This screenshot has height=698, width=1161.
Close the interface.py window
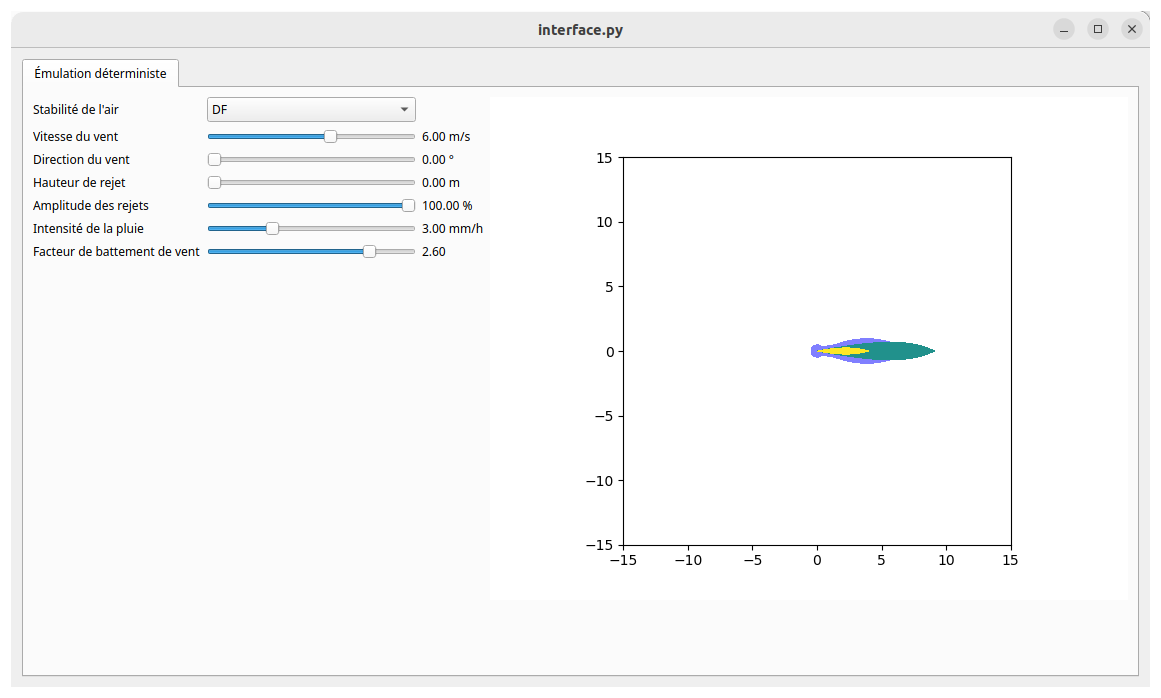point(1132,29)
